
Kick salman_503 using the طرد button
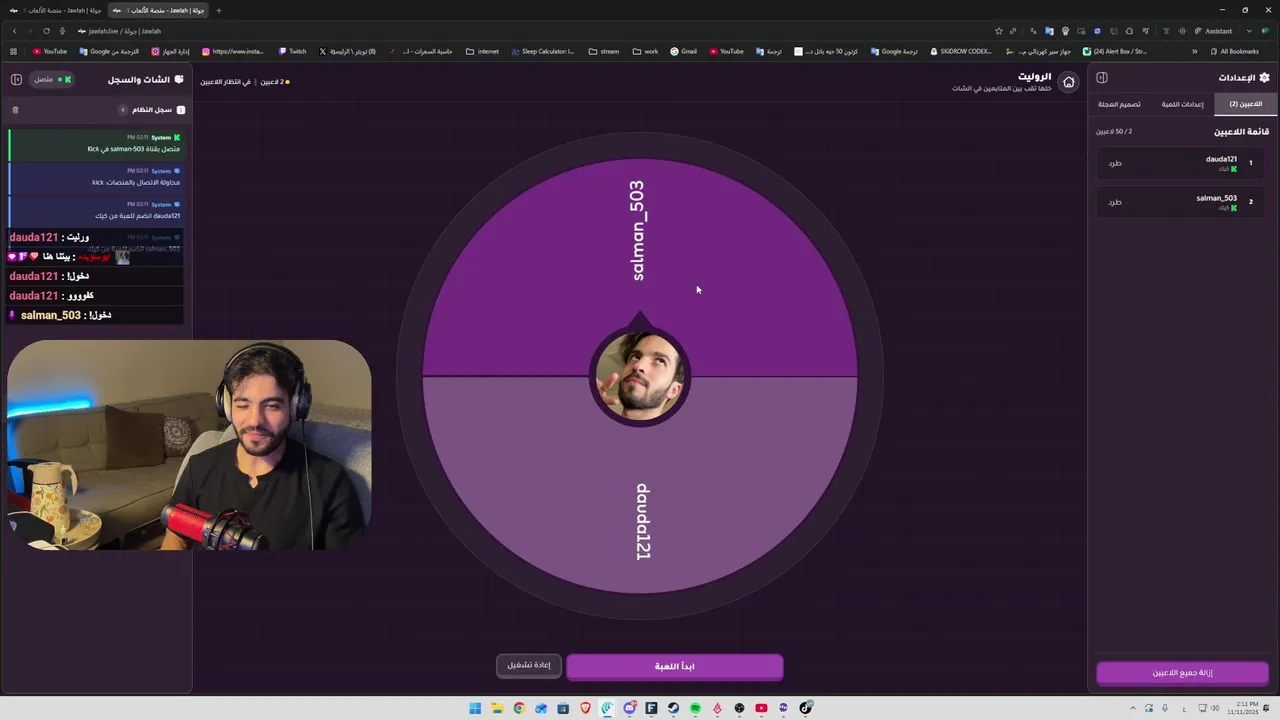1115,202
